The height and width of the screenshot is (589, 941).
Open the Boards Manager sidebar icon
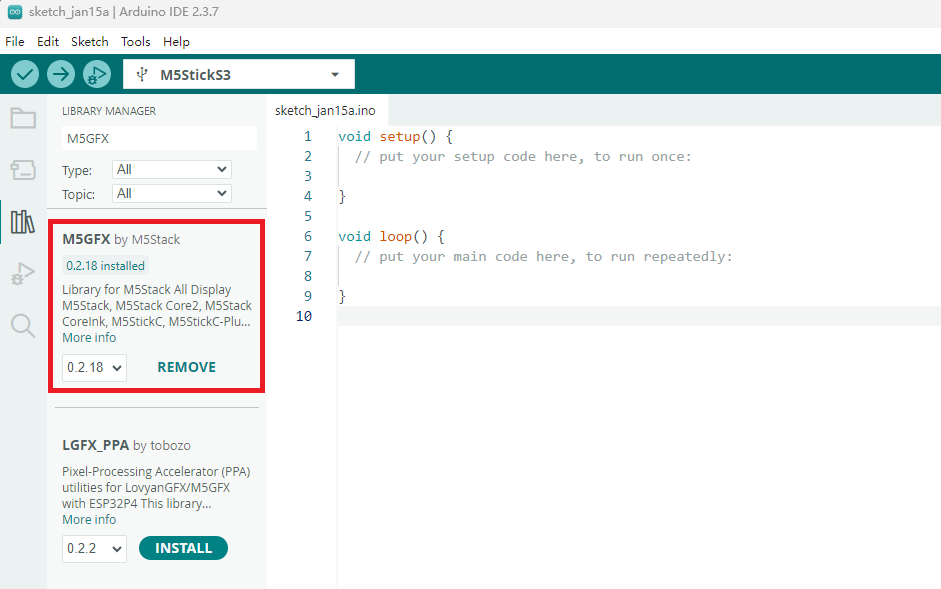tap(23, 170)
